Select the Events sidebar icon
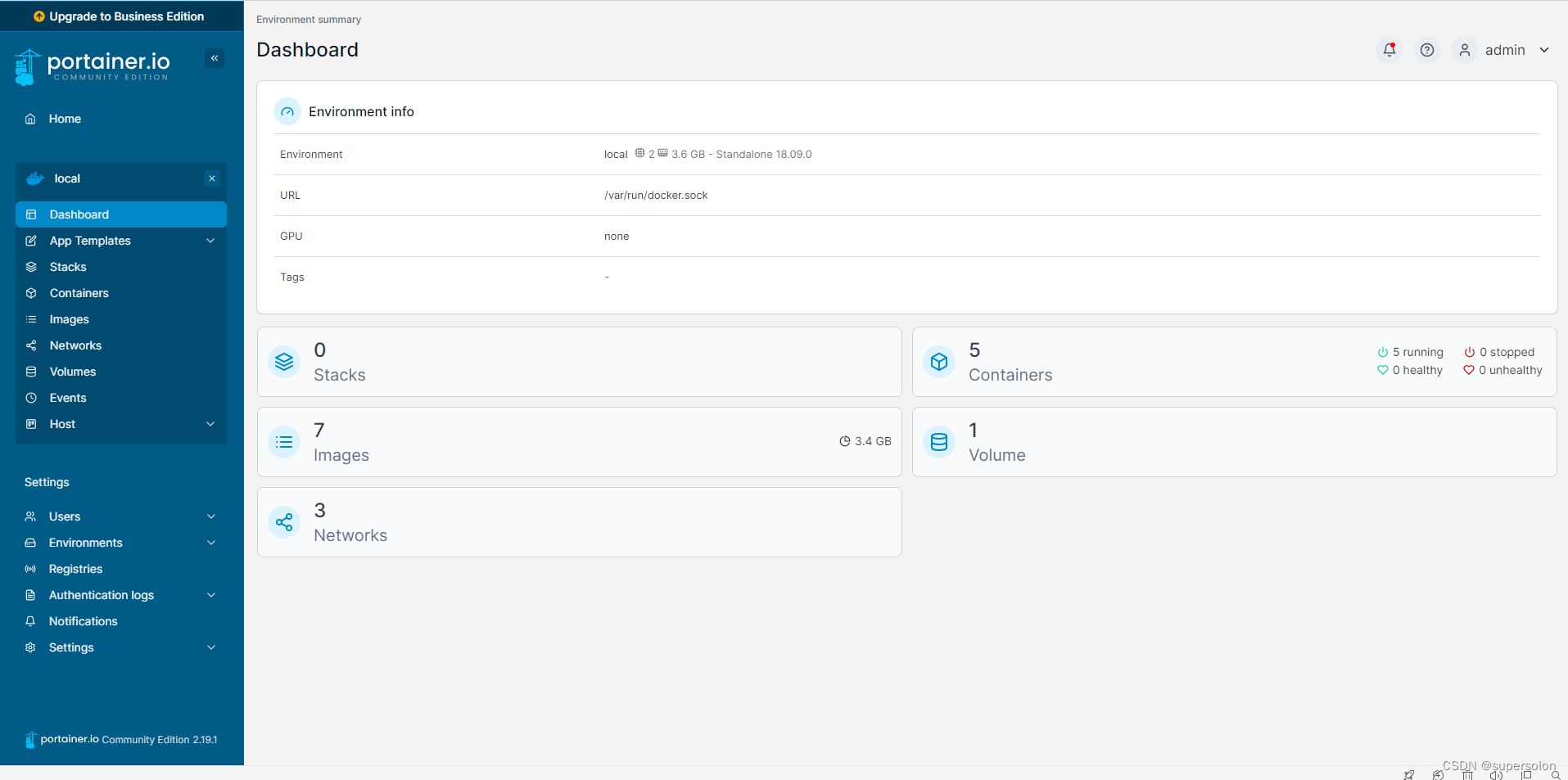This screenshot has width=1568, height=780. tap(30, 397)
